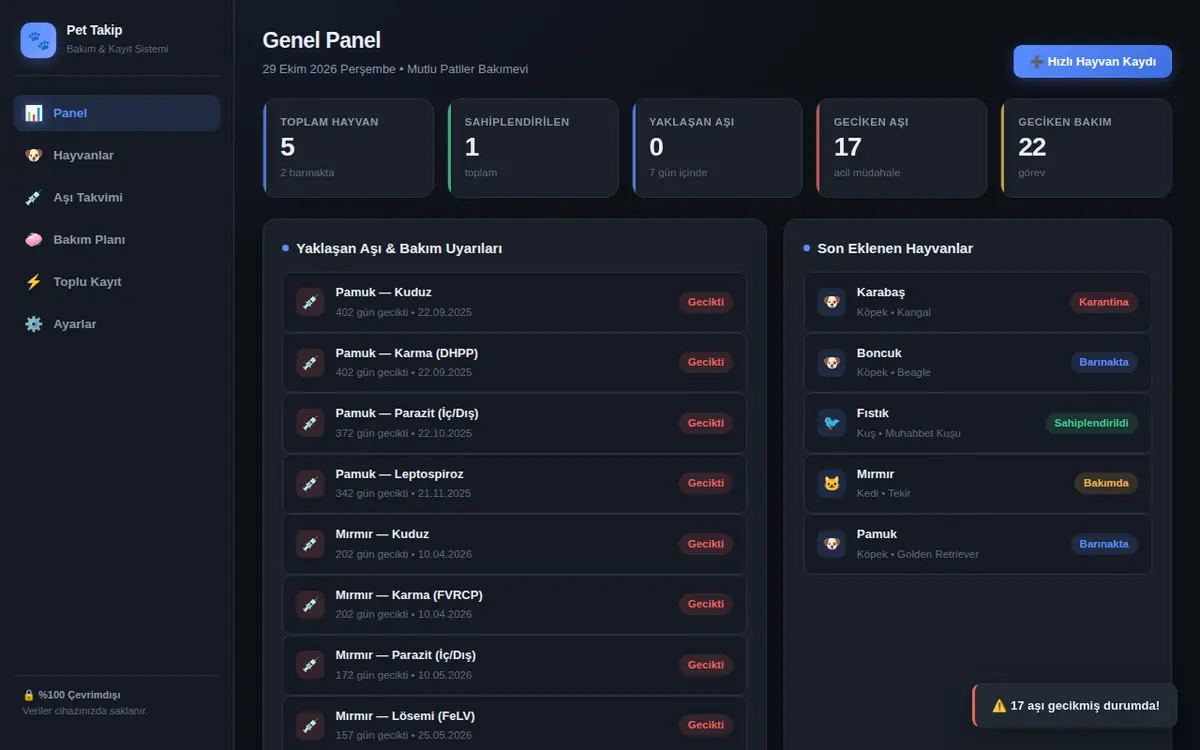
Task: Click the dog icon next to Pamuk the Golden Retriever
Action: 831,544
